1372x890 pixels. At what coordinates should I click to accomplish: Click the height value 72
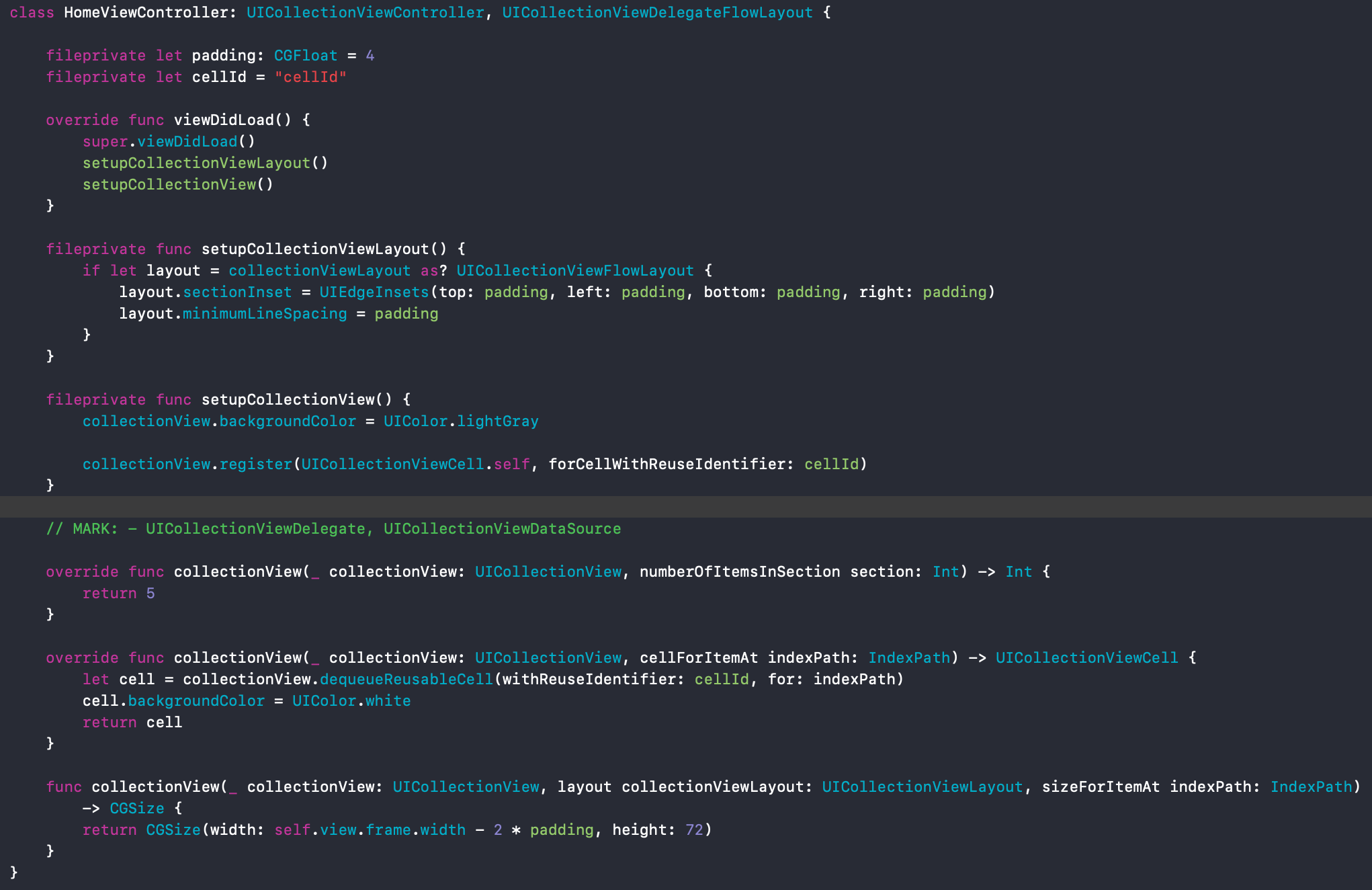click(x=694, y=830)
